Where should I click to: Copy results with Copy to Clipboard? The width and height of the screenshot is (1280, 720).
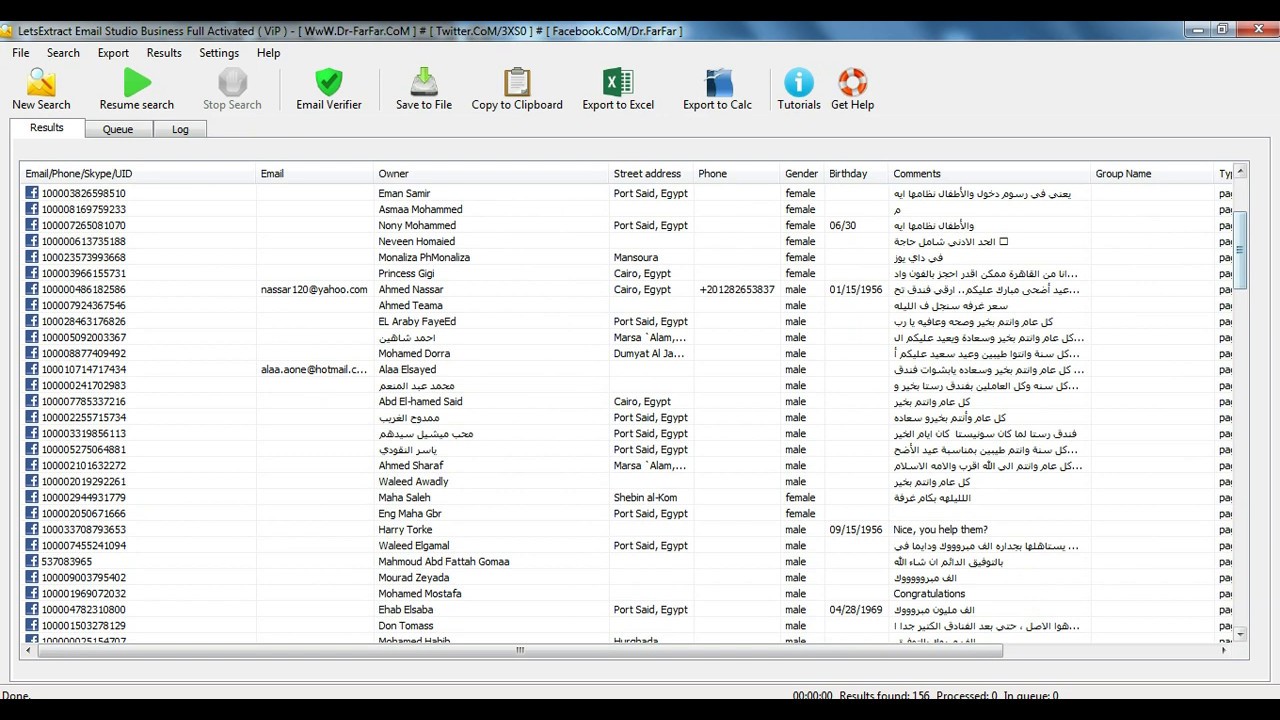point(517,88)
